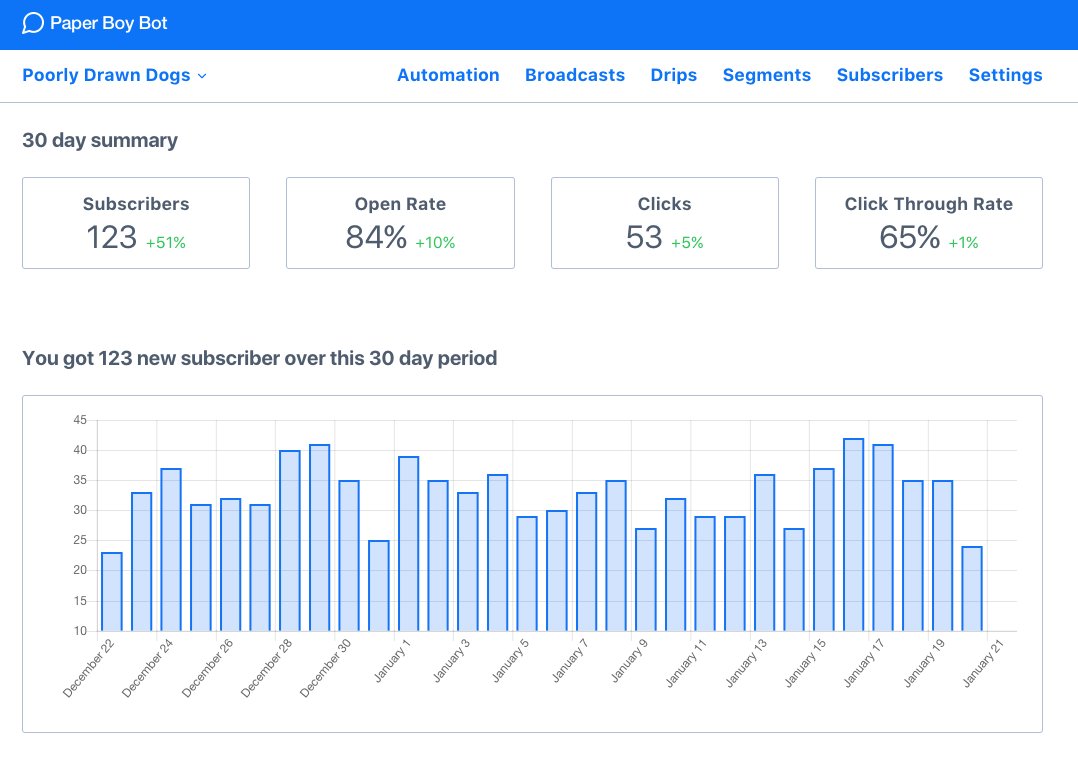Click the Paper Boy Bot header title
The image size is (1078, 765).
click(108, 24)
